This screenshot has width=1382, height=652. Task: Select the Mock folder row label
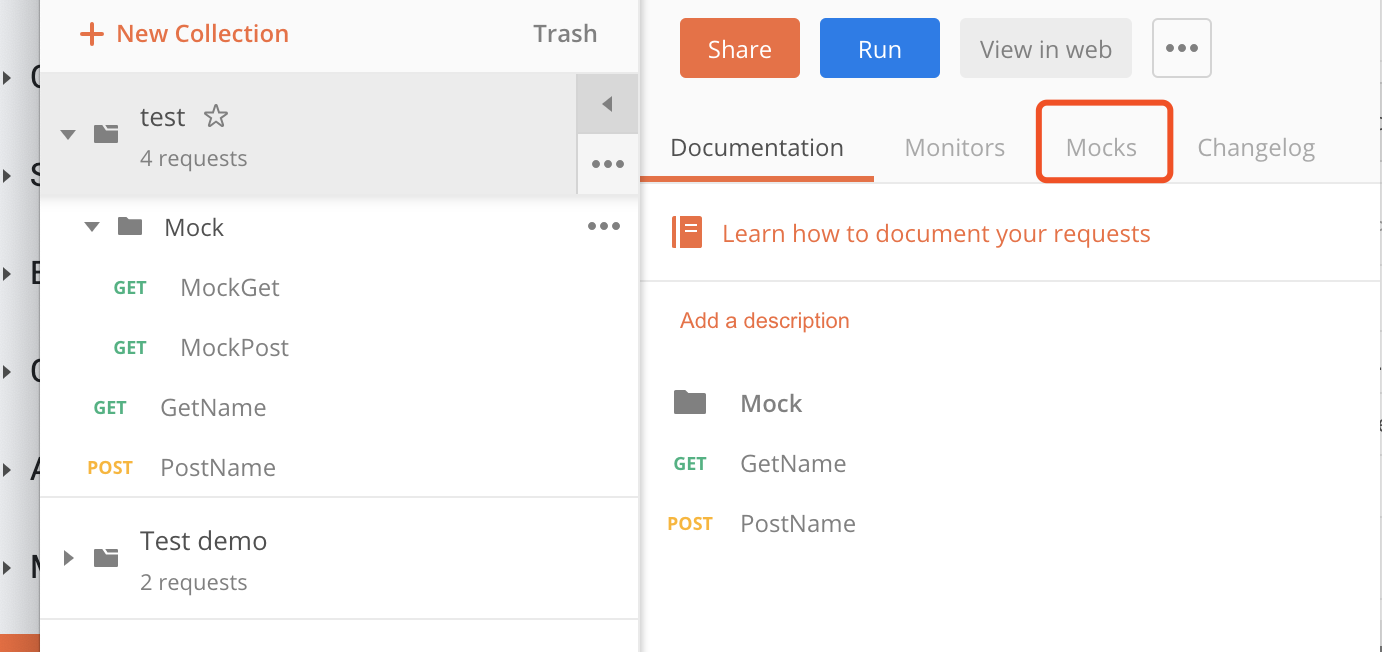(194, 228)
